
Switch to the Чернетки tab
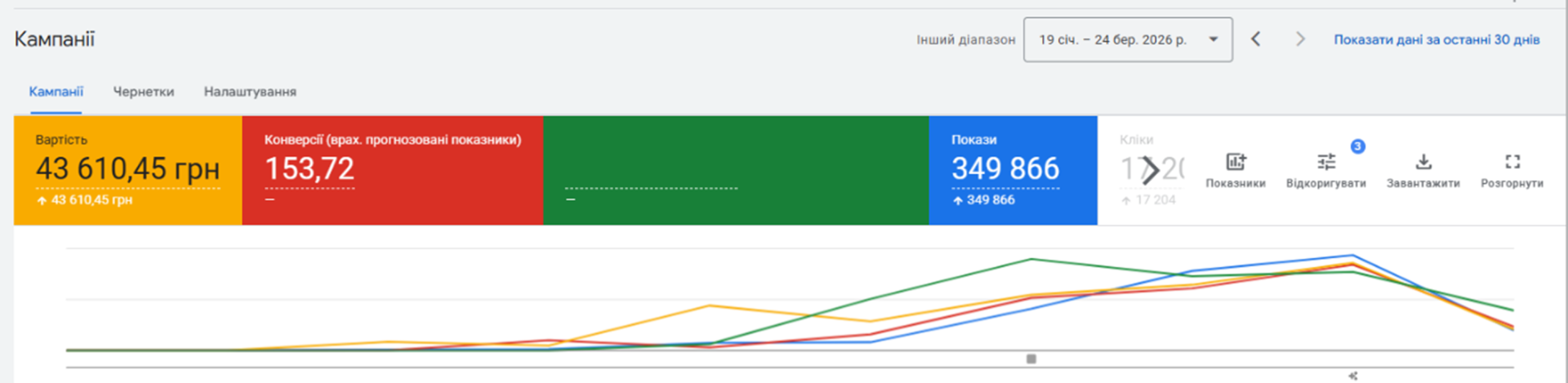coord(144,91)
